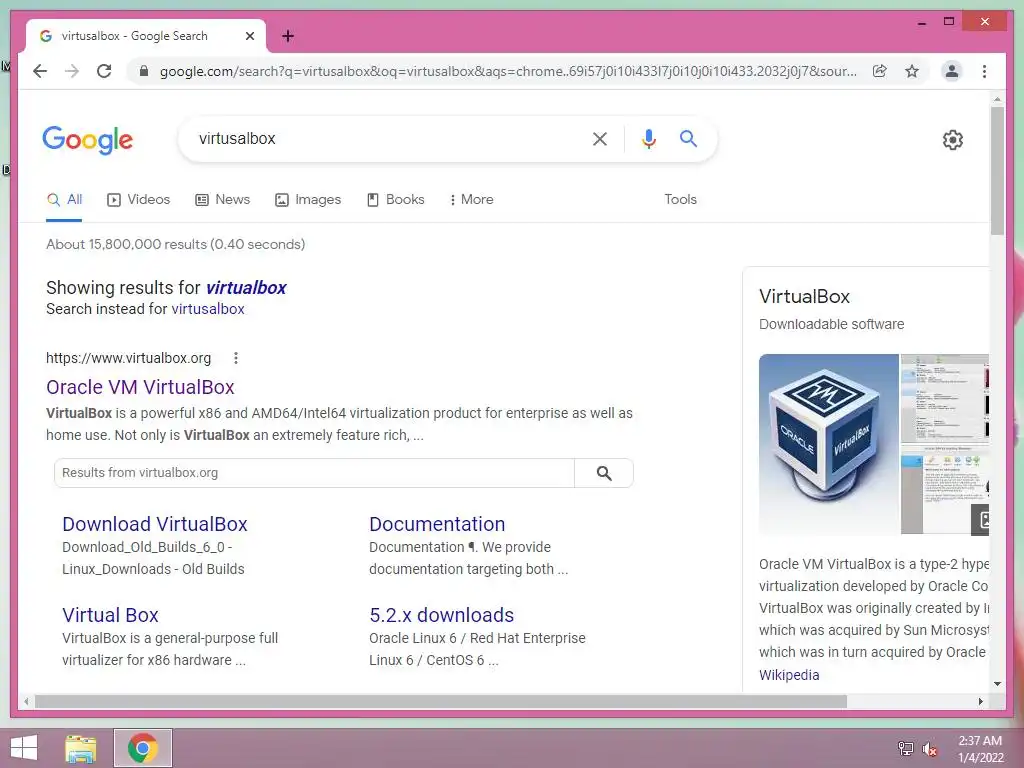
Task: Switch to Books results
Action: pos(396,200)
